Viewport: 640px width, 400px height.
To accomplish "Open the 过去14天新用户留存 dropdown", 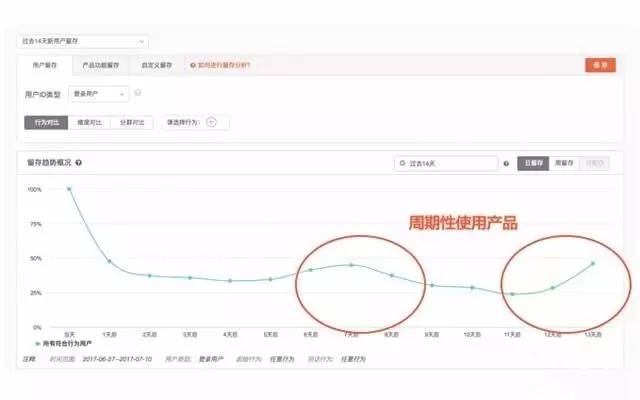I will [83, 41].
